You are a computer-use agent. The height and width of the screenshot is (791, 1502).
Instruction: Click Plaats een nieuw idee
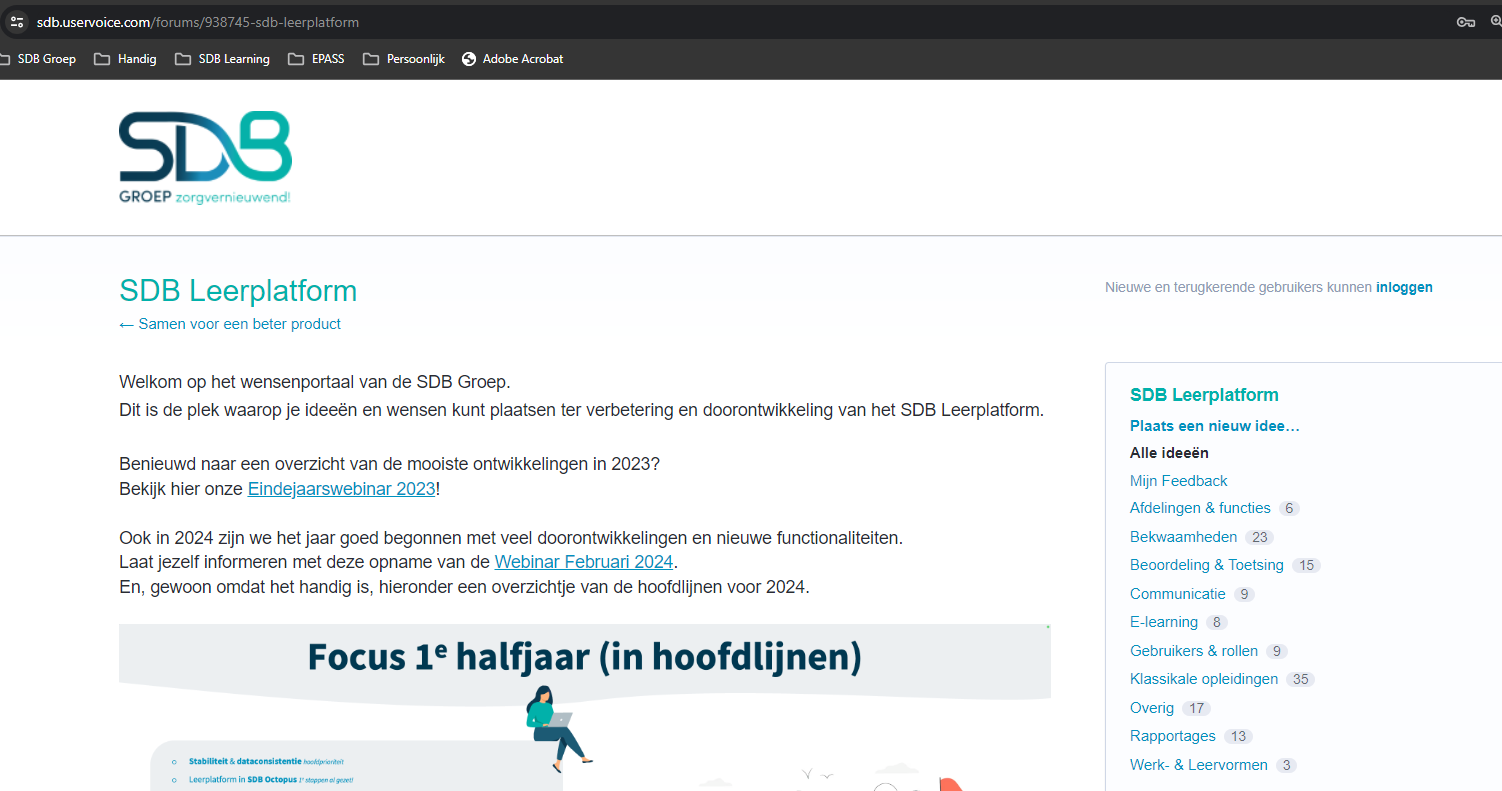[1215, 426]
